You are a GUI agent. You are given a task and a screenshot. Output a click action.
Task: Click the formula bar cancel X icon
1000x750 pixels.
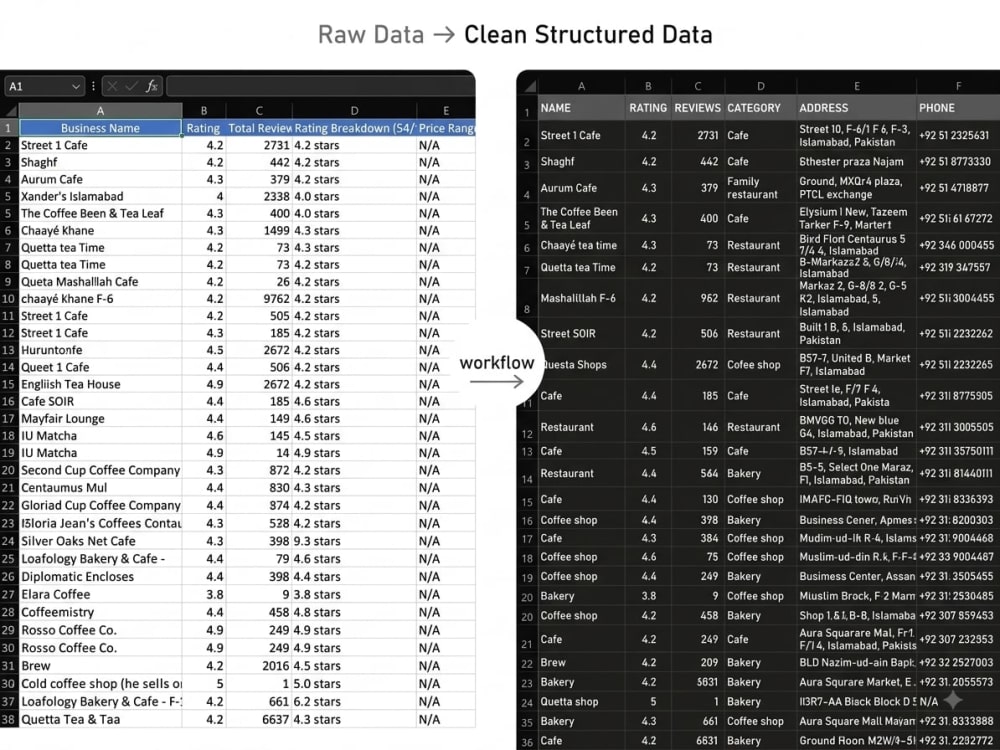112,86
